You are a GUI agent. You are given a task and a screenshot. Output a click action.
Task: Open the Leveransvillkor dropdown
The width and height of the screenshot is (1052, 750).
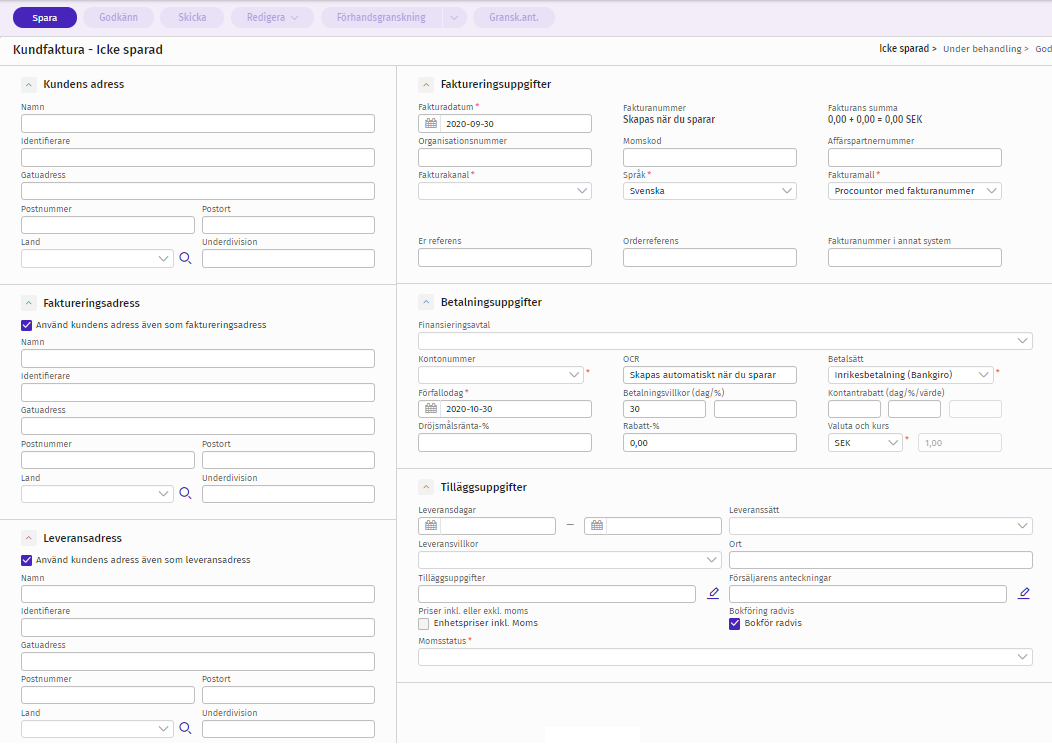tap(570, 559)
